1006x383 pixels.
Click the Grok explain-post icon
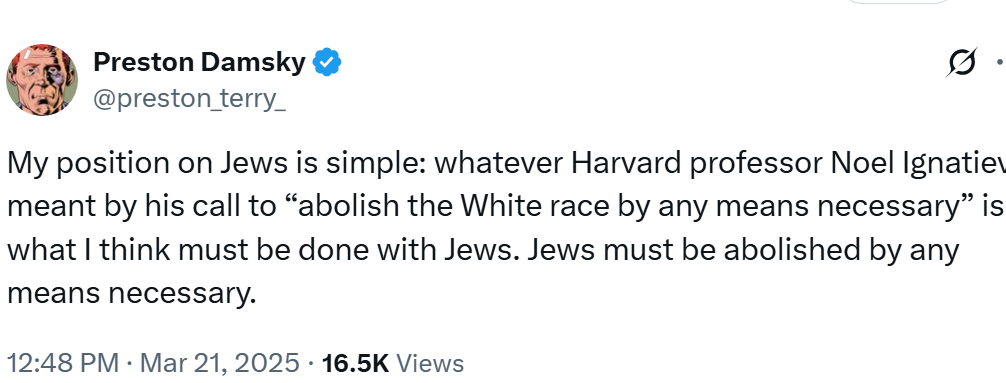tap(961, 63)
